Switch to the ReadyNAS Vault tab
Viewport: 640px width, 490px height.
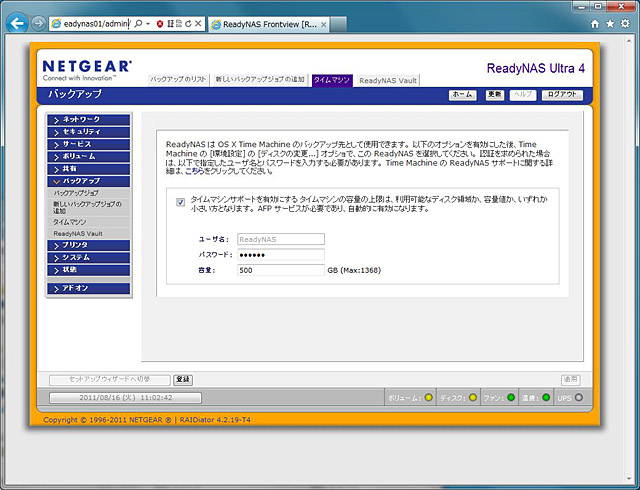pos(388,79)
